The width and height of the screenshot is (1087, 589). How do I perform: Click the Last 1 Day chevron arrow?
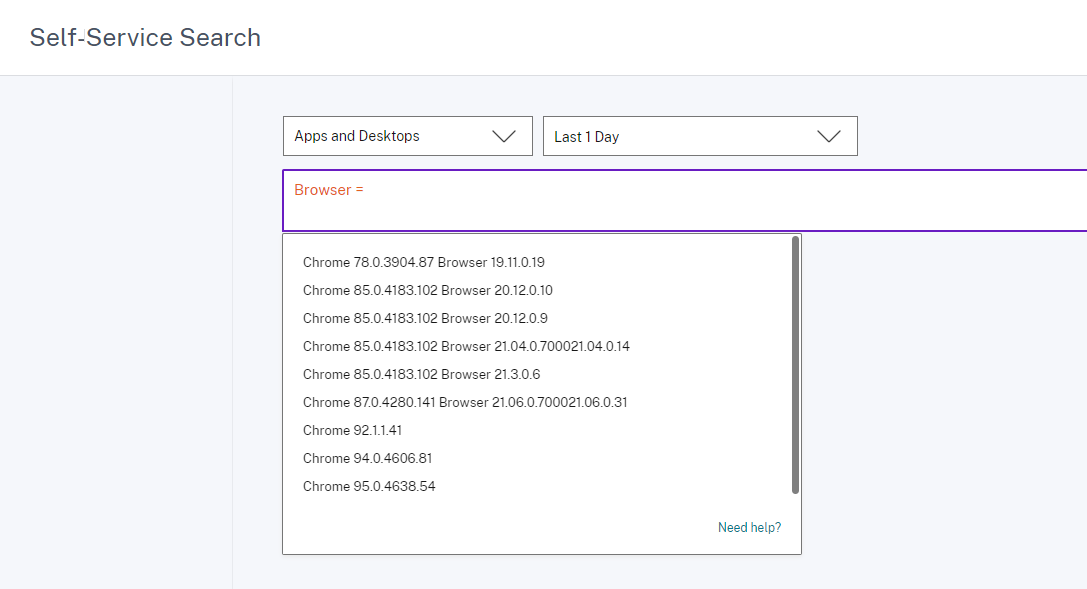pos(828,137)
